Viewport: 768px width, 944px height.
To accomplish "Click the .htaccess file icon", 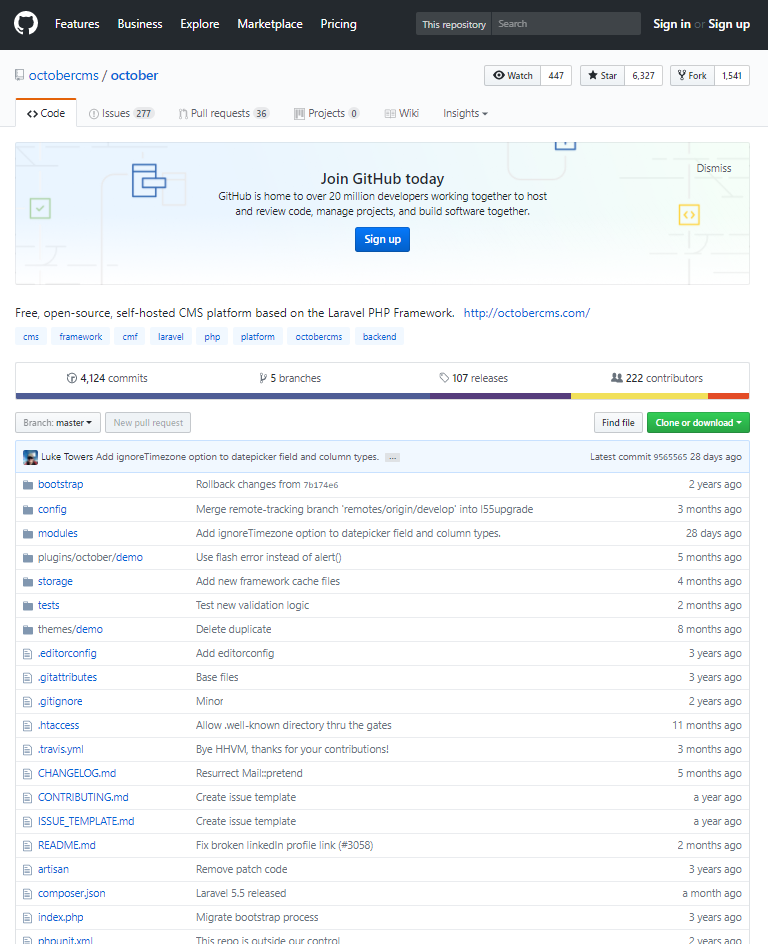I will point(27,726).
